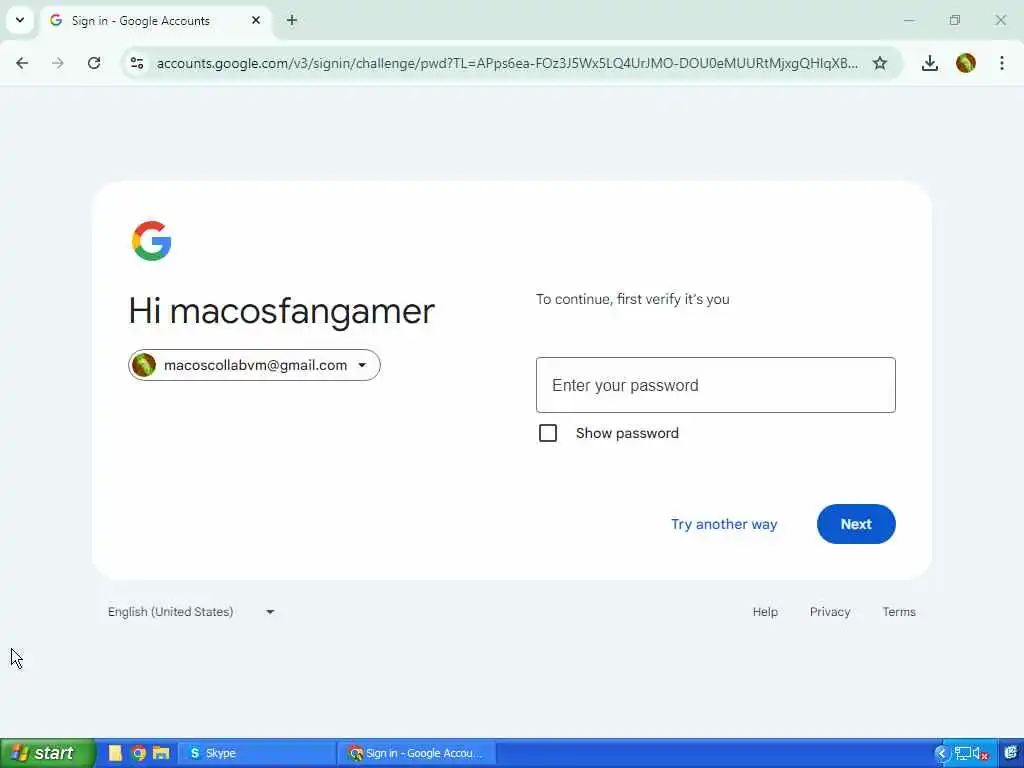Click the Hi macosfangamer heading
The height and width of the screenshot is (768, 1024).
tap(281, 311)
